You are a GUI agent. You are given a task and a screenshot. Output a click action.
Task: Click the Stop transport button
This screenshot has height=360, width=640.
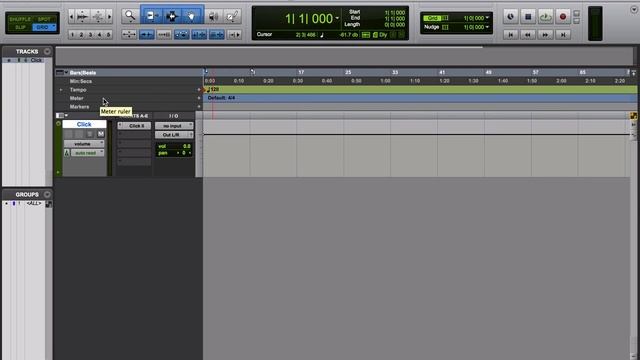pos(528,17)
